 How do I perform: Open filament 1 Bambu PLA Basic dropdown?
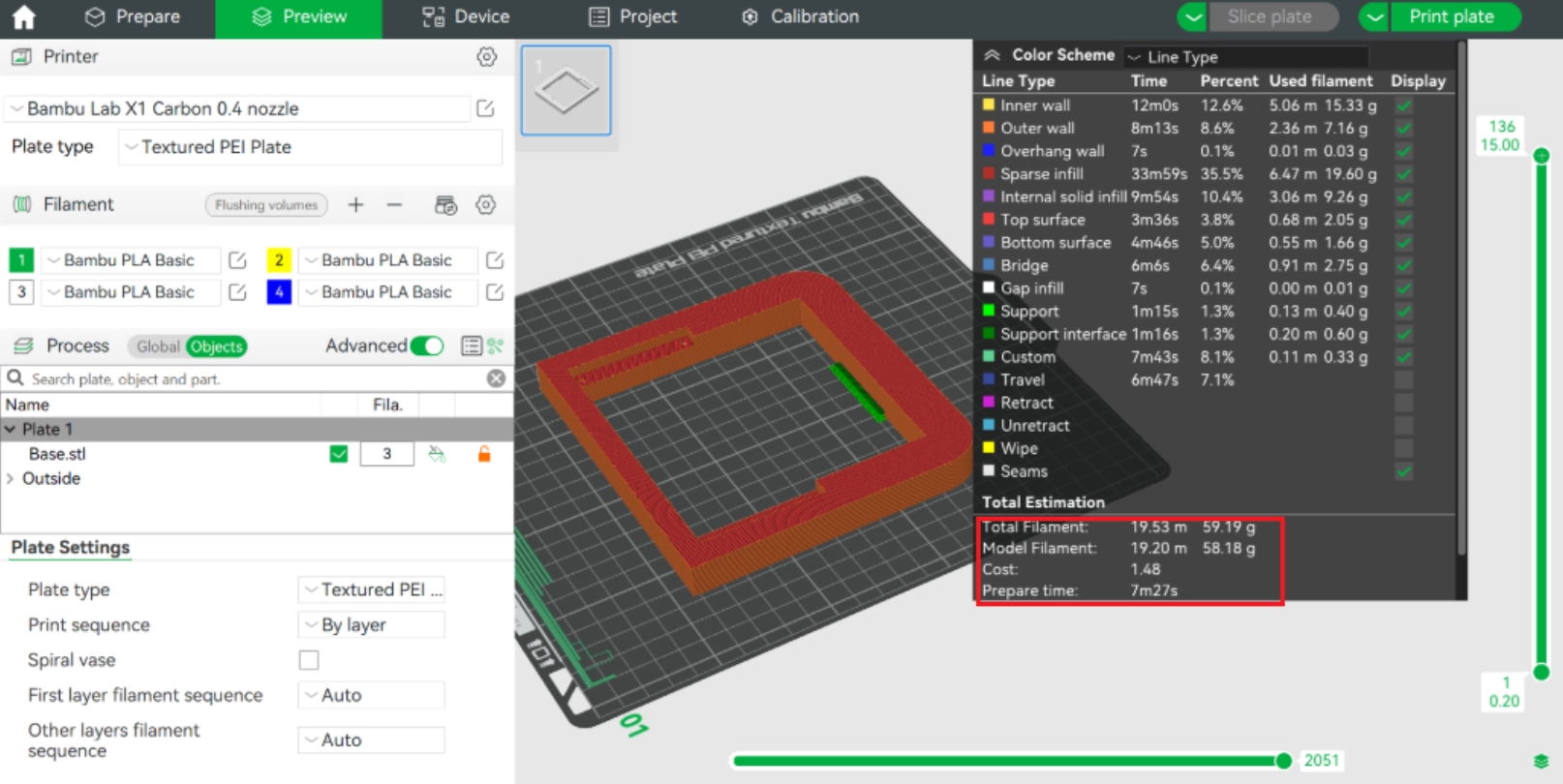(x=131, y=260)
